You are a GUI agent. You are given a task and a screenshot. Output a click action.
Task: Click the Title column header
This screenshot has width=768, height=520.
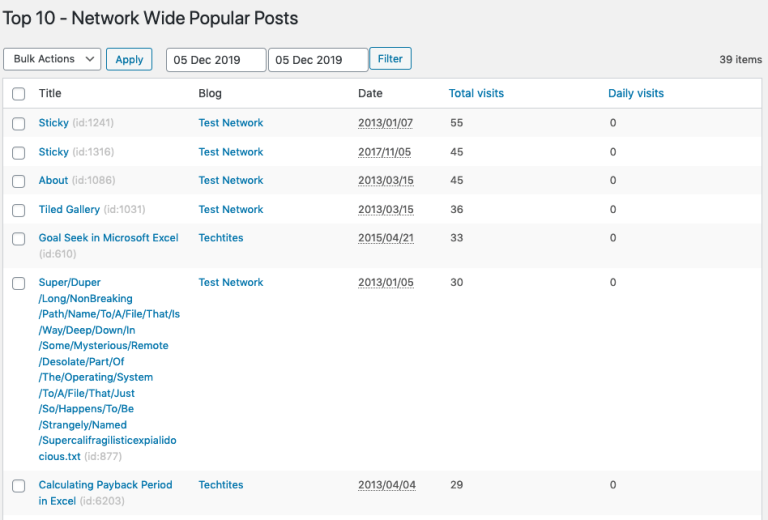click(x=50, y=93)
